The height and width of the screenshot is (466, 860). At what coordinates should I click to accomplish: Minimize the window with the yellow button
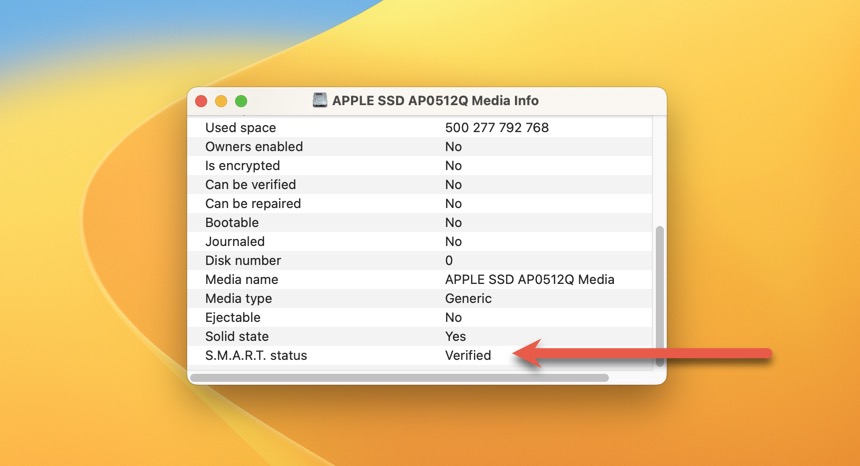pyautogui.click(x=221, y=101)
